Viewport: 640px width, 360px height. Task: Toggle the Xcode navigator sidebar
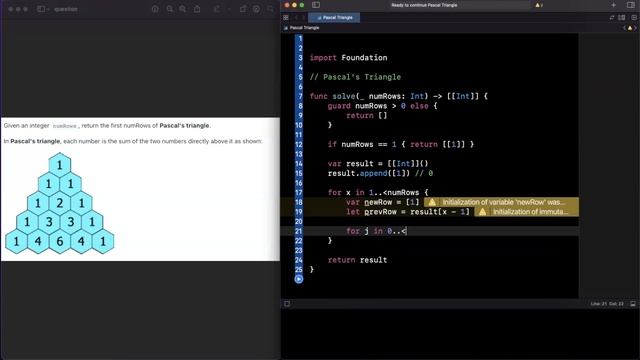316,5
